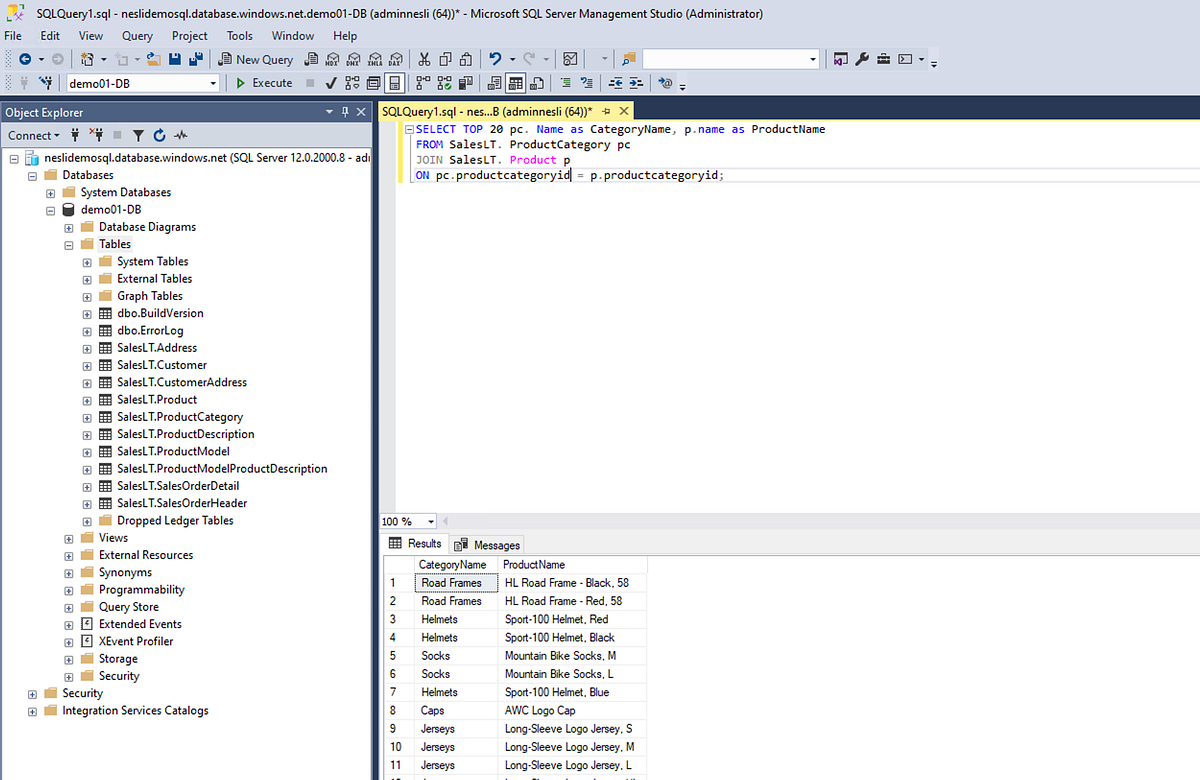Click the Toolbox briefcase icon

tap(884, 59)
